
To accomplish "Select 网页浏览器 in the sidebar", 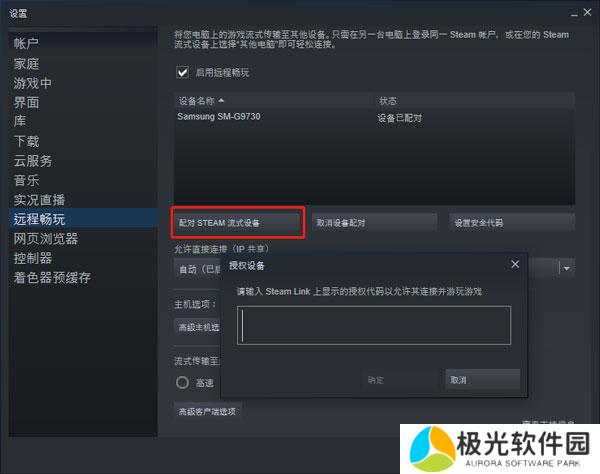I will (x=45, y=238).
